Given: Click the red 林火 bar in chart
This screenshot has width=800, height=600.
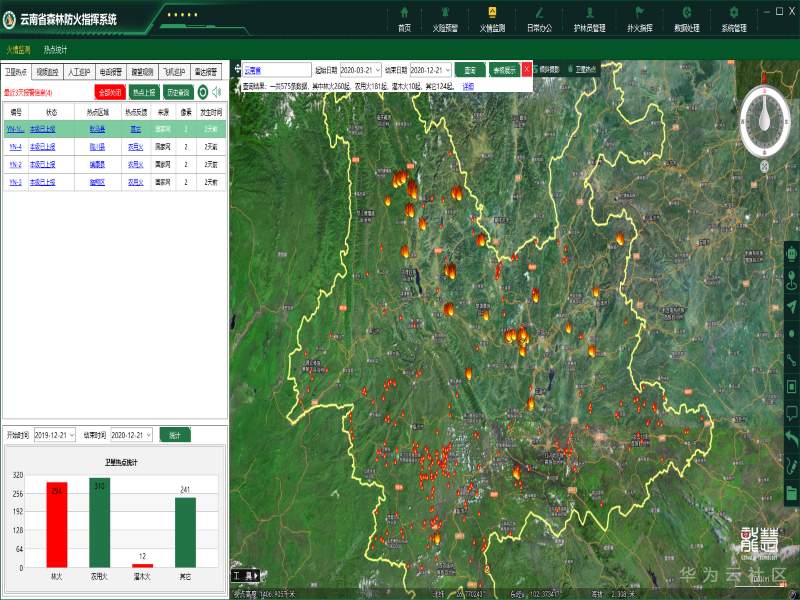Looking at the screenshot, I should click(56, 524).
